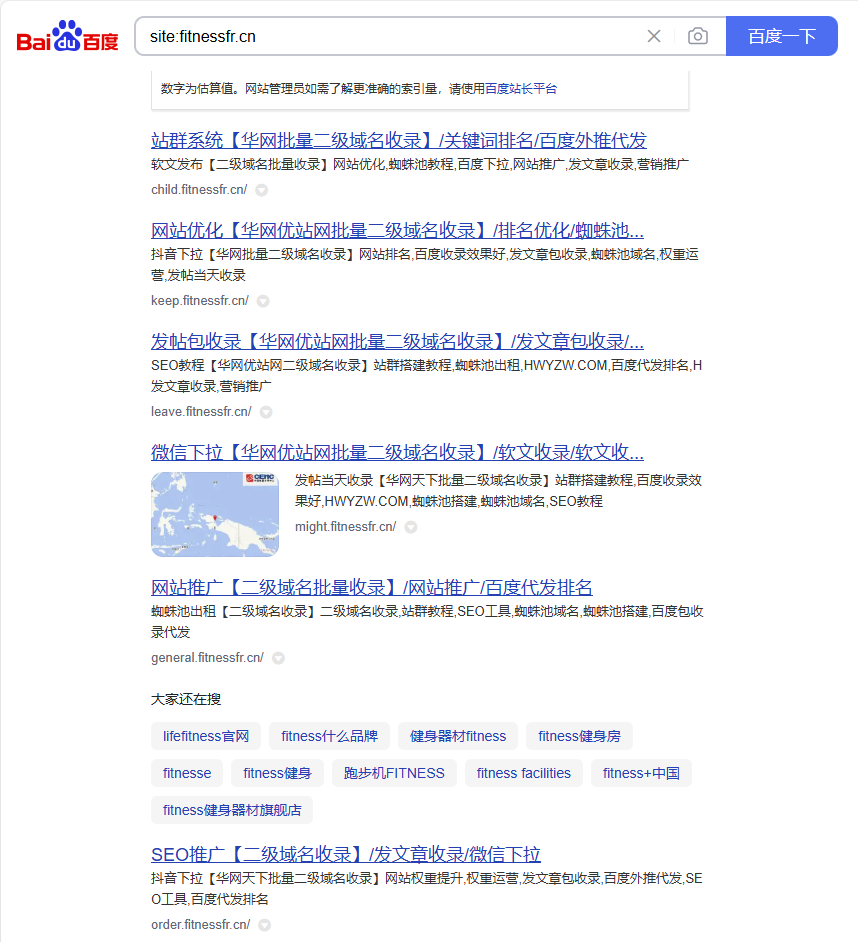Search related term fitness什么品牌

[329, 736]
